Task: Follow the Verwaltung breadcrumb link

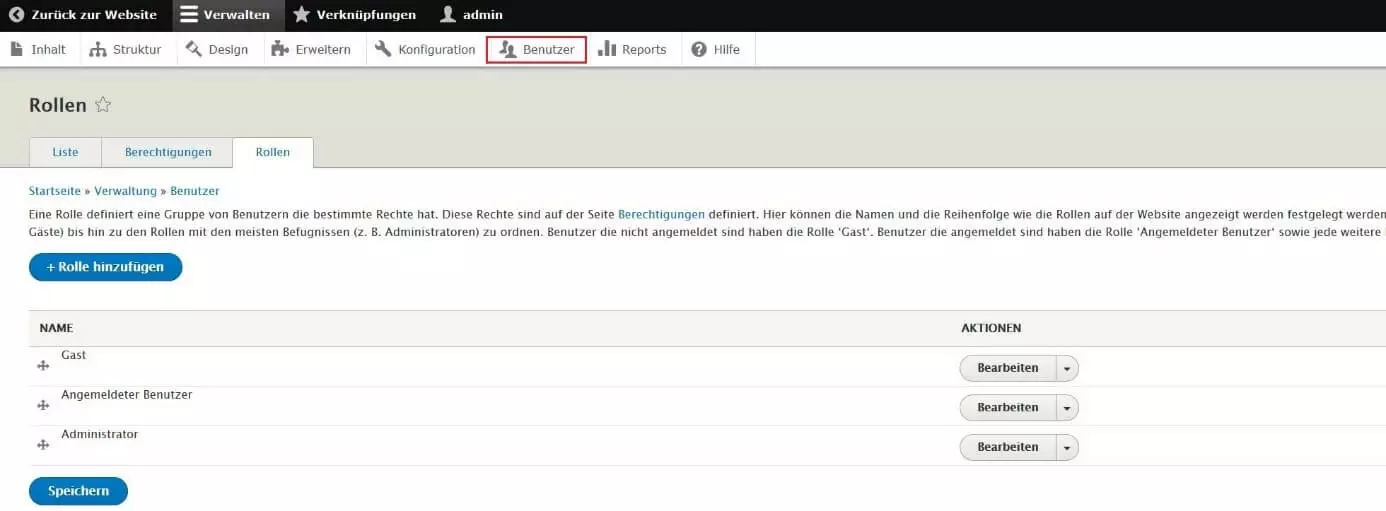Action: point(126,190)
